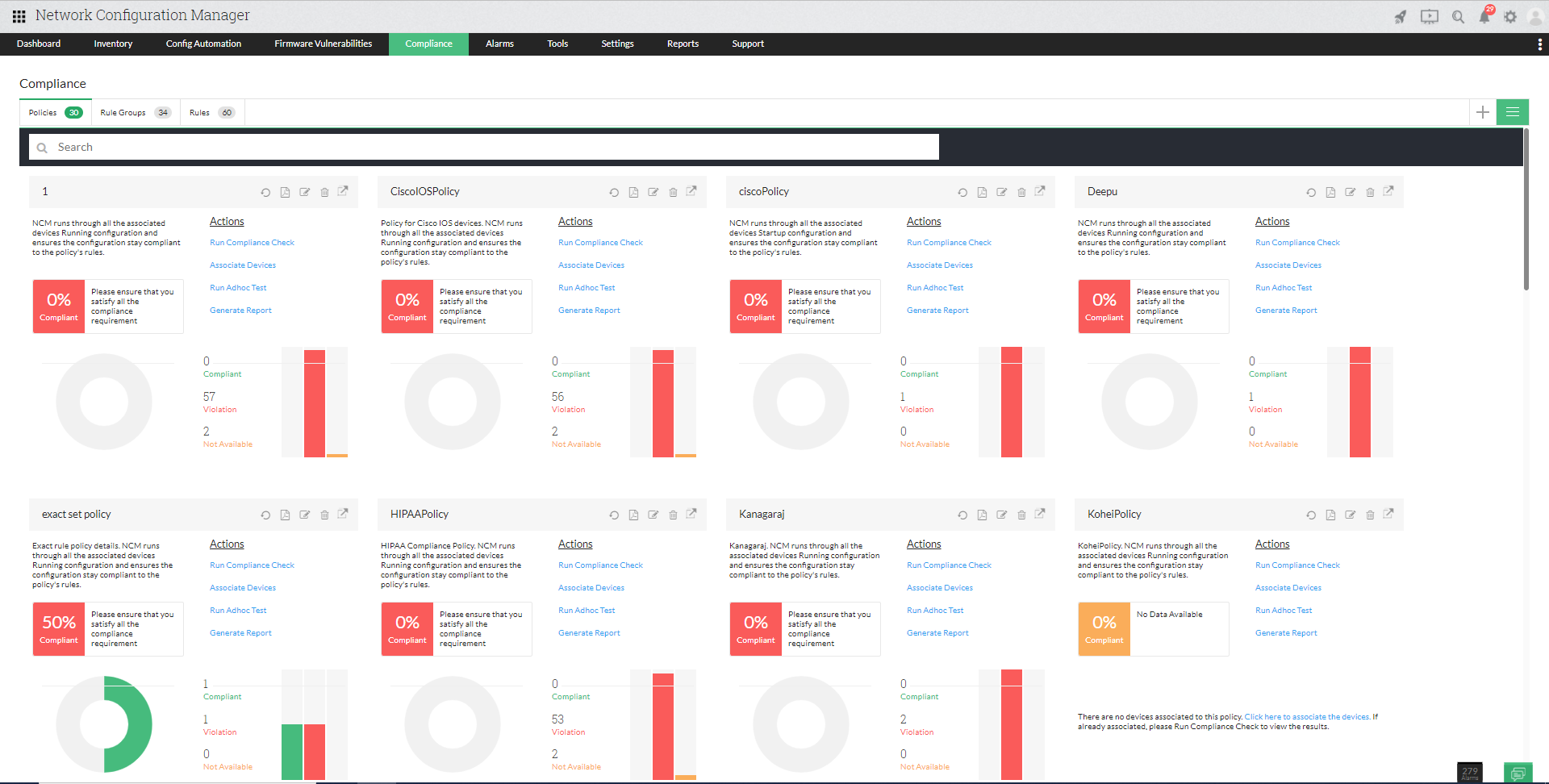
Task: Click the 50% Compliant progress badge
Action: click(58, 629)
